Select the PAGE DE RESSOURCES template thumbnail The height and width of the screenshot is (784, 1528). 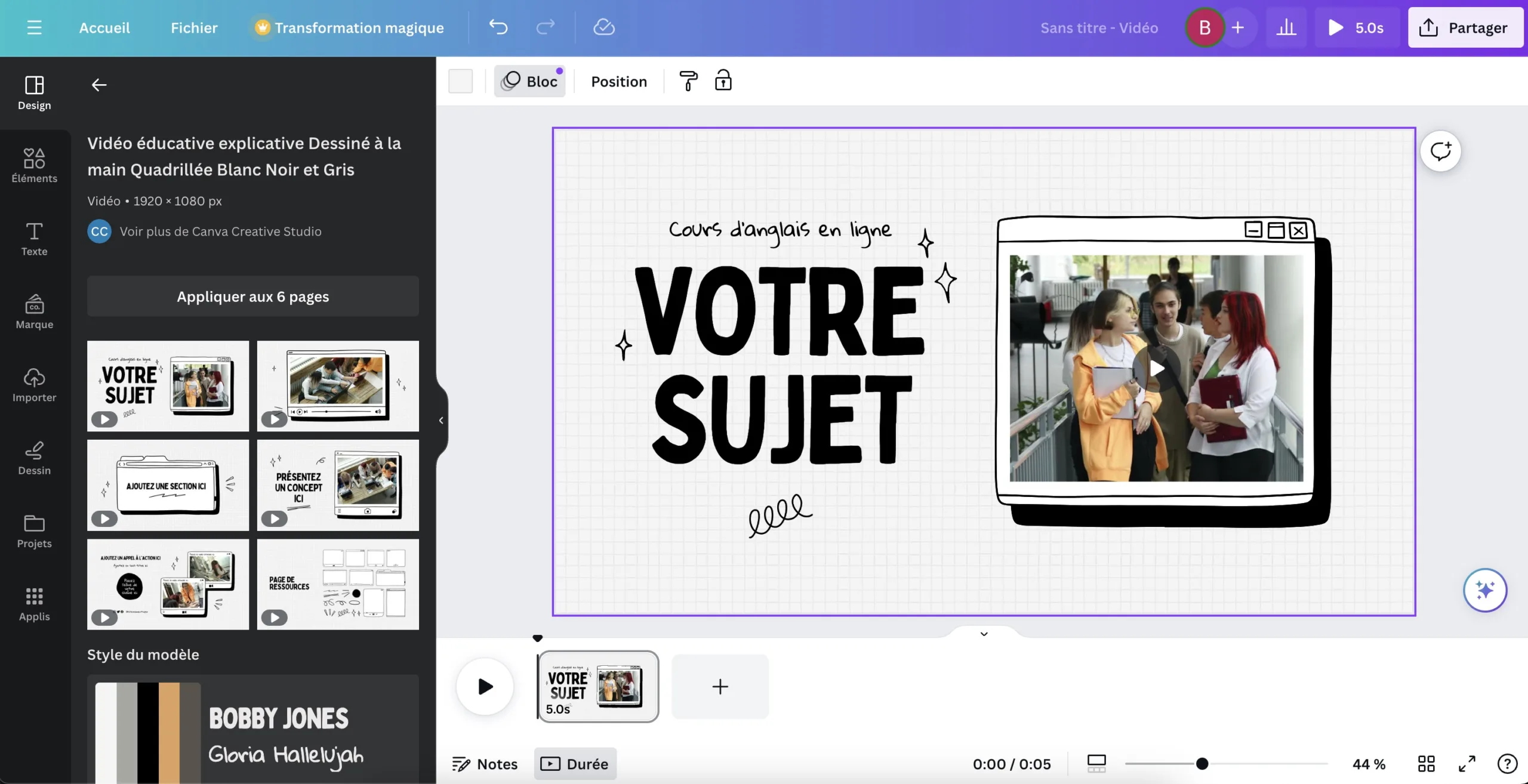(338, 584)
